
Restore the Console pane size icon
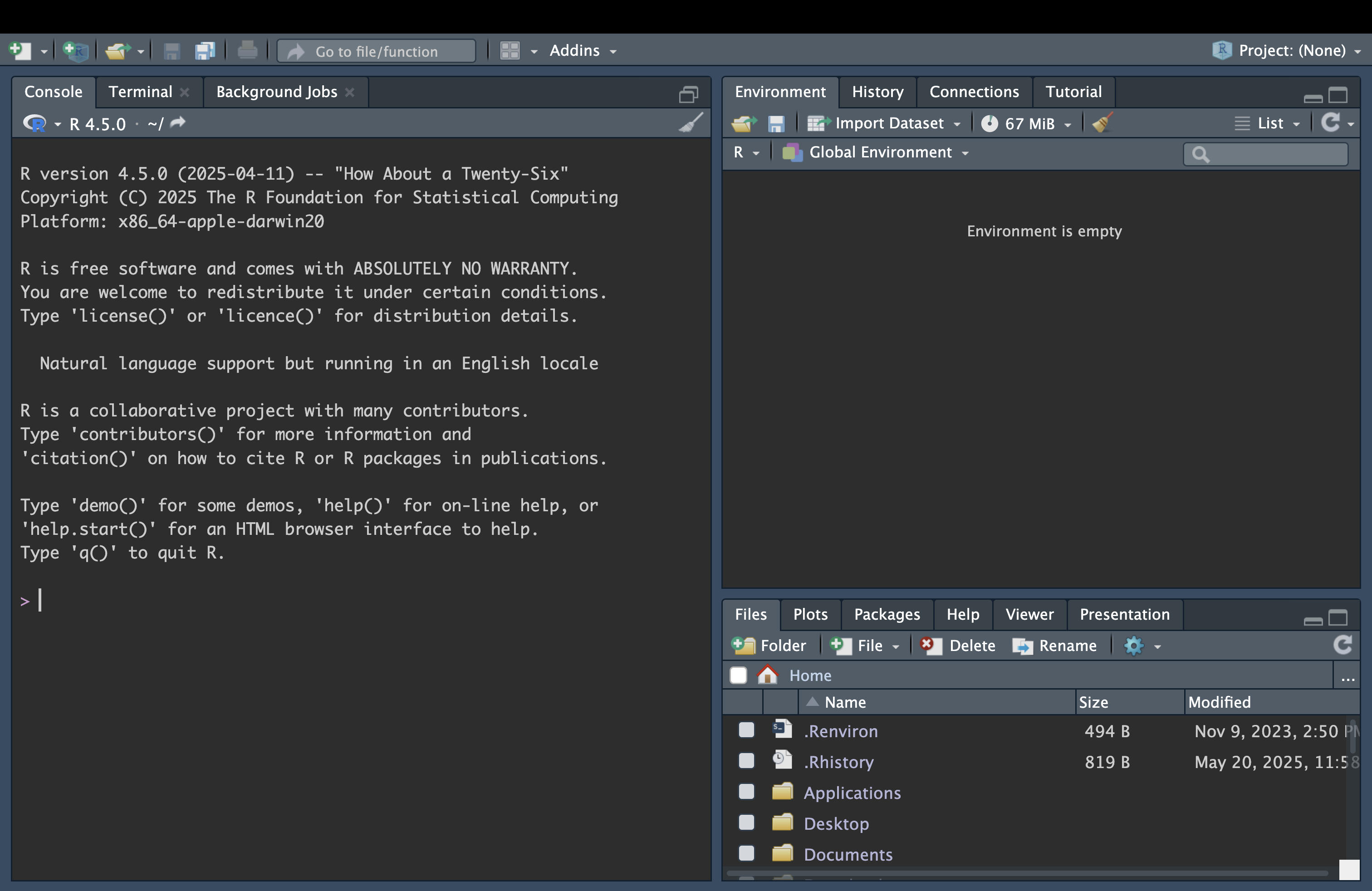click(688, 94)
